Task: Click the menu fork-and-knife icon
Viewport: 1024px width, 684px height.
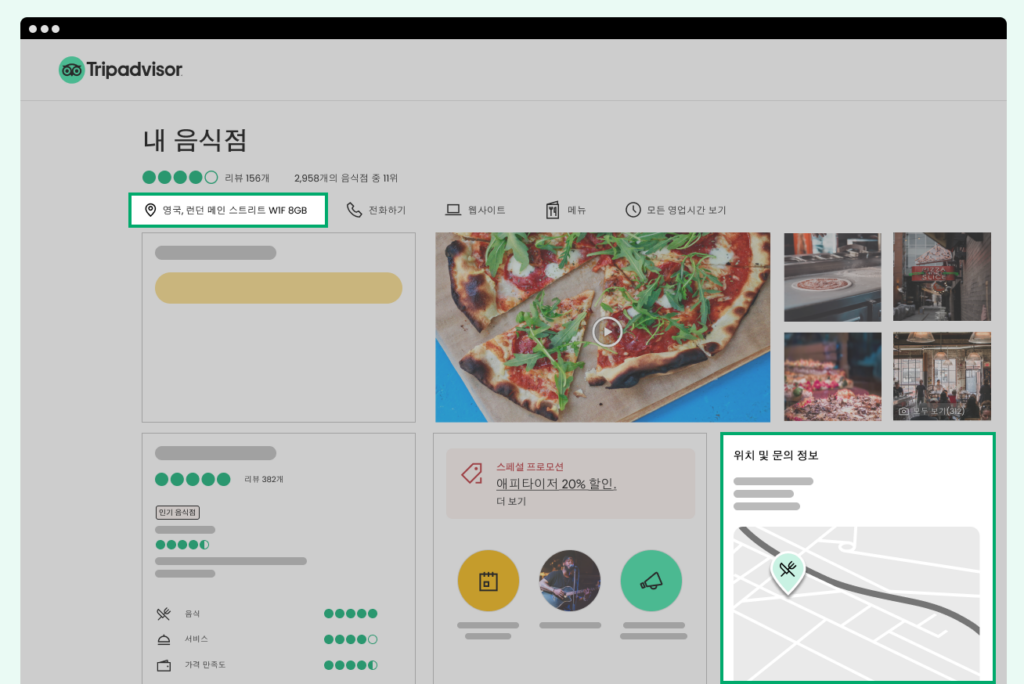Action: (552, 210)
